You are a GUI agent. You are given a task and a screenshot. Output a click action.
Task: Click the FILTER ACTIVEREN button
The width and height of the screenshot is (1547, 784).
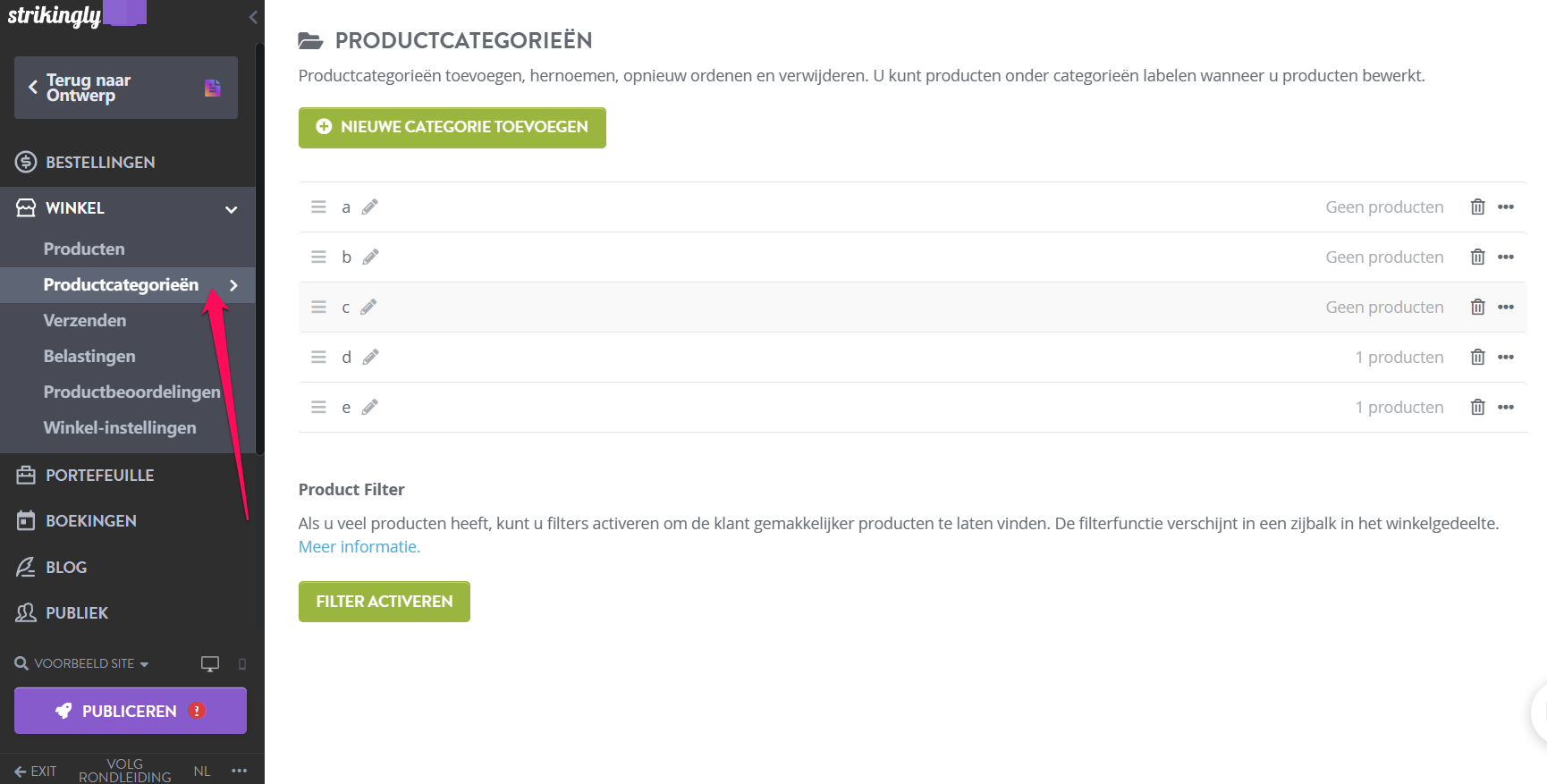click(x=385, y=602)
